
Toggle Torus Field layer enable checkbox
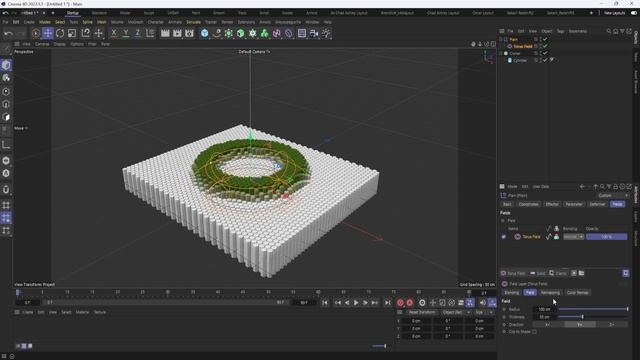click(x=504, y=237)
